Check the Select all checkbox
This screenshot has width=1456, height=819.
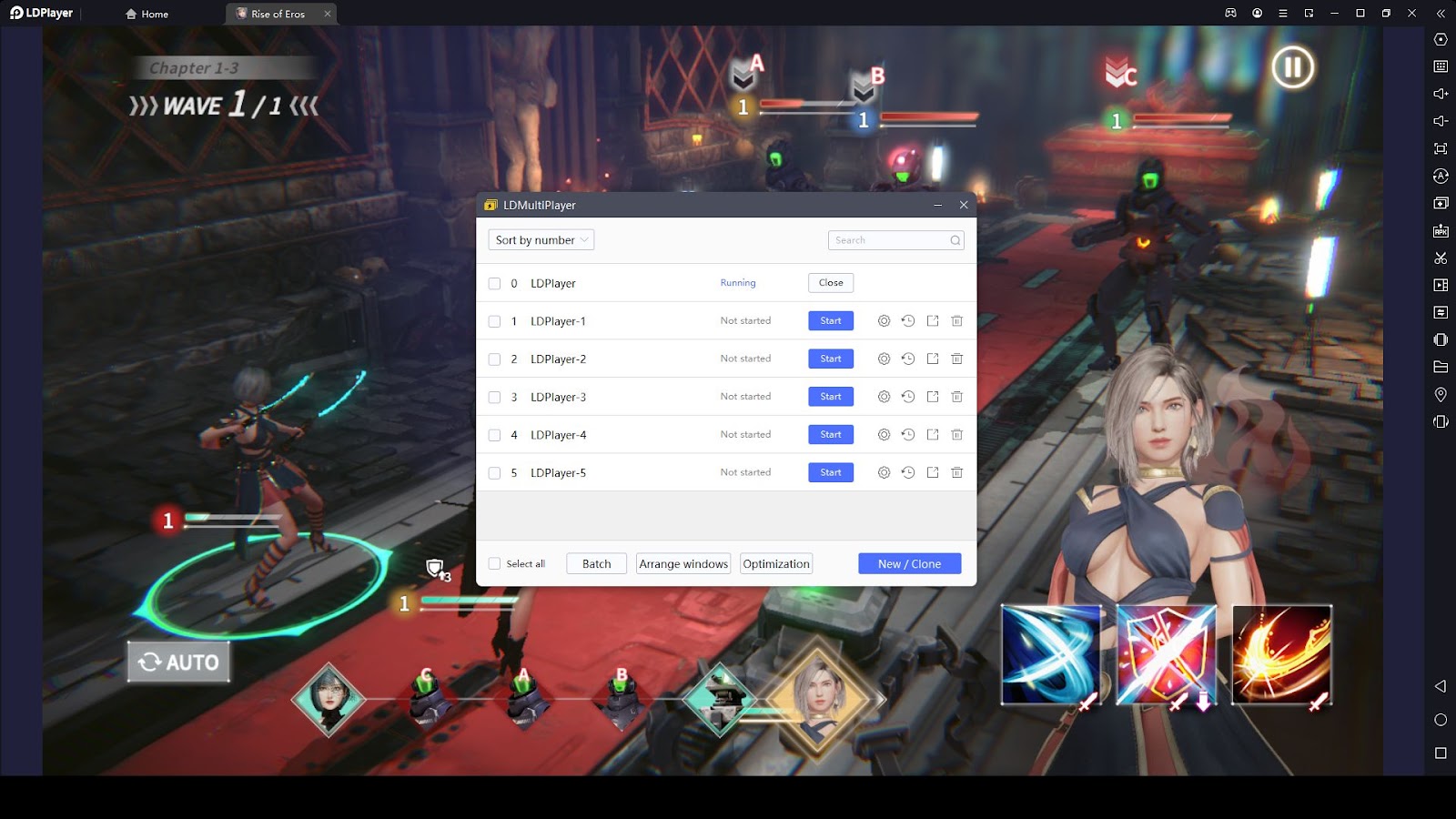(x=494, y=564)
